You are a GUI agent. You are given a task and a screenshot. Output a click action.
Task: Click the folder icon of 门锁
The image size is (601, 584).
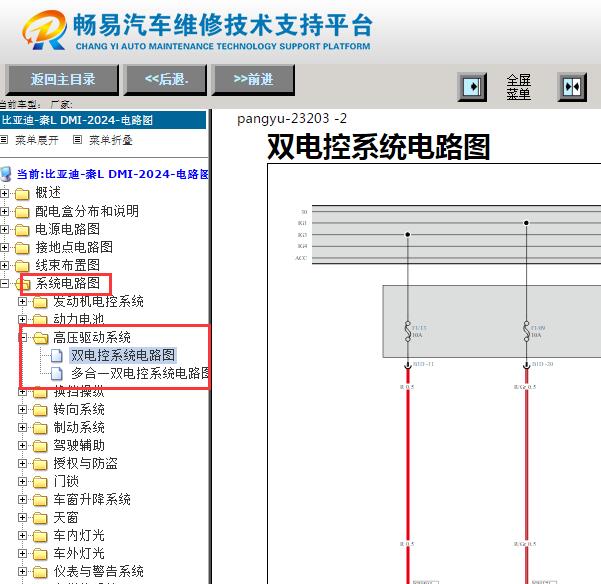[x=40, y=482]
